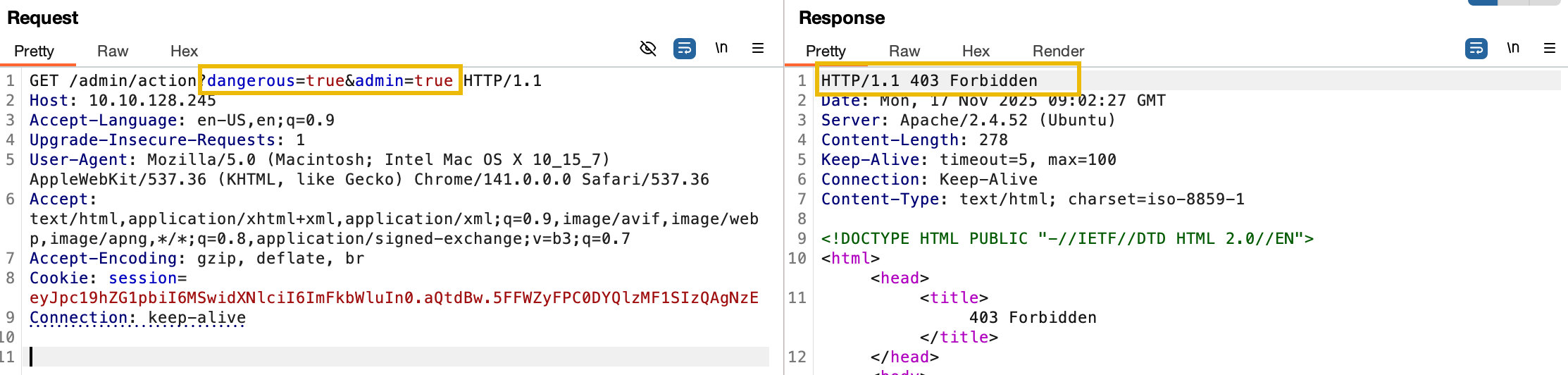This screenshot has width=1568, height=375.
Task: Click the Server: Apache/2.4.52 header line
Action: 969,120
